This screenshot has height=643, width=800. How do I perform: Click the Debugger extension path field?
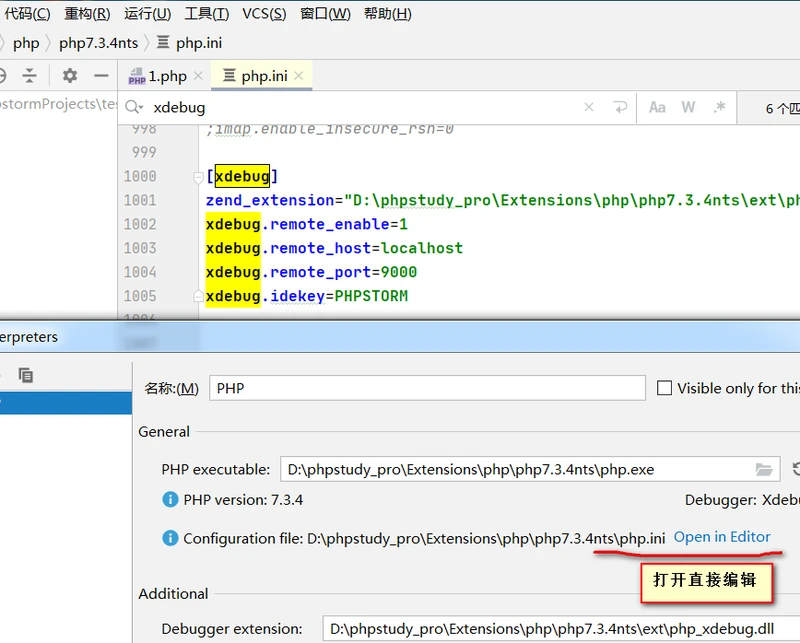(x=561, y=629)
